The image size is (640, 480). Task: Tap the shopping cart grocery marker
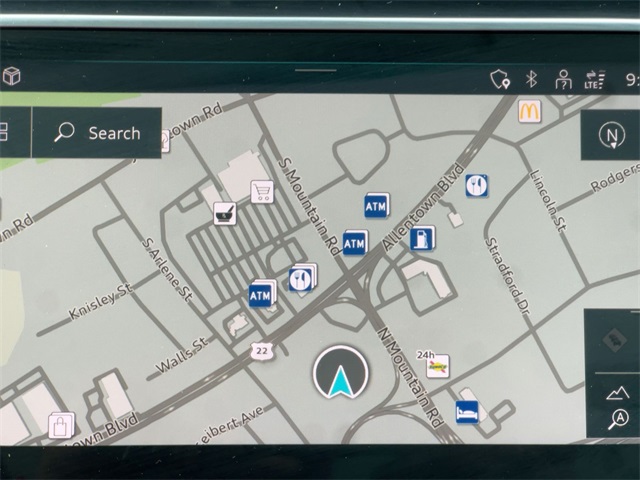(263, 191)
